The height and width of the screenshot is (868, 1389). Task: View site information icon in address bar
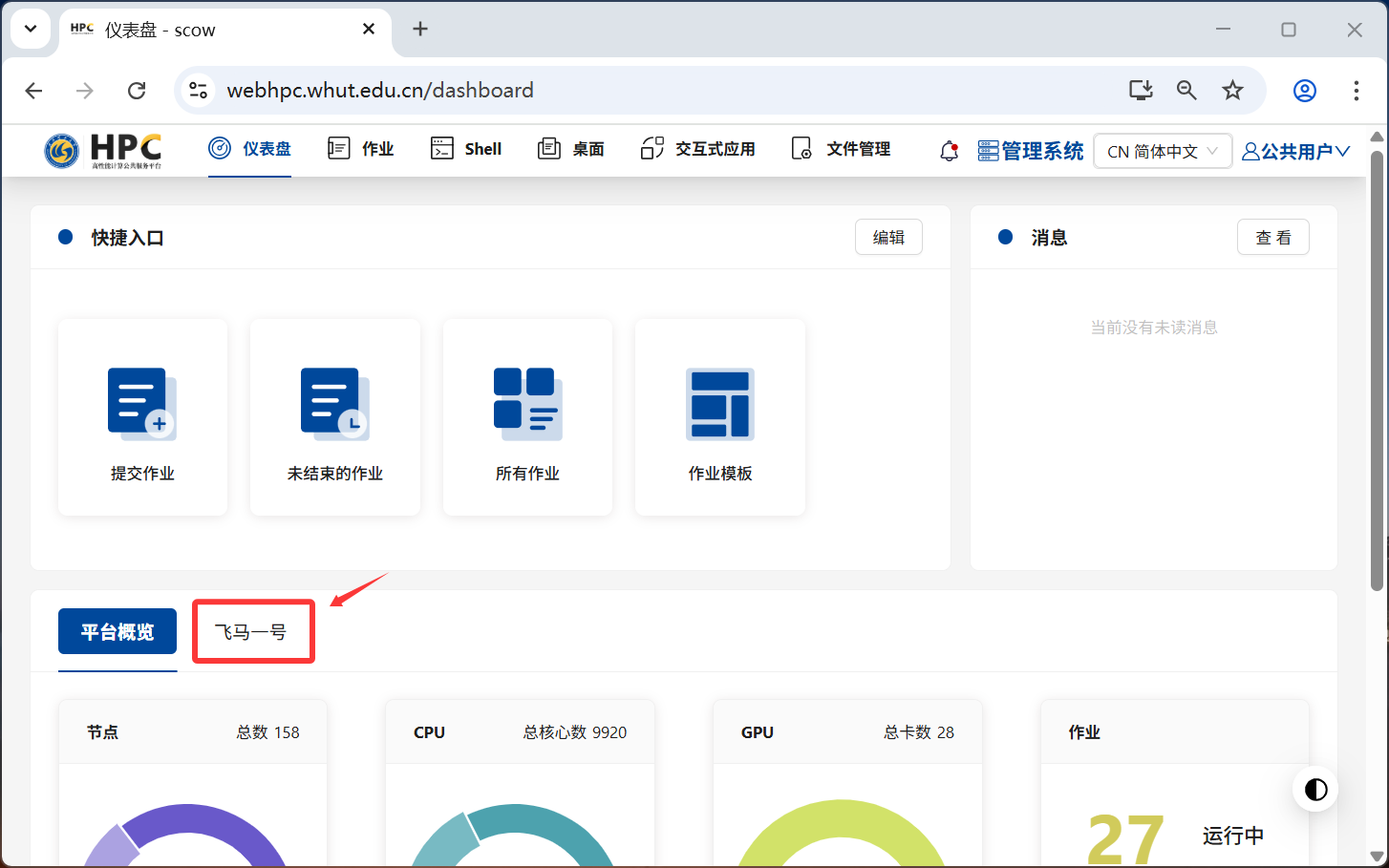(x=199, y=91)
